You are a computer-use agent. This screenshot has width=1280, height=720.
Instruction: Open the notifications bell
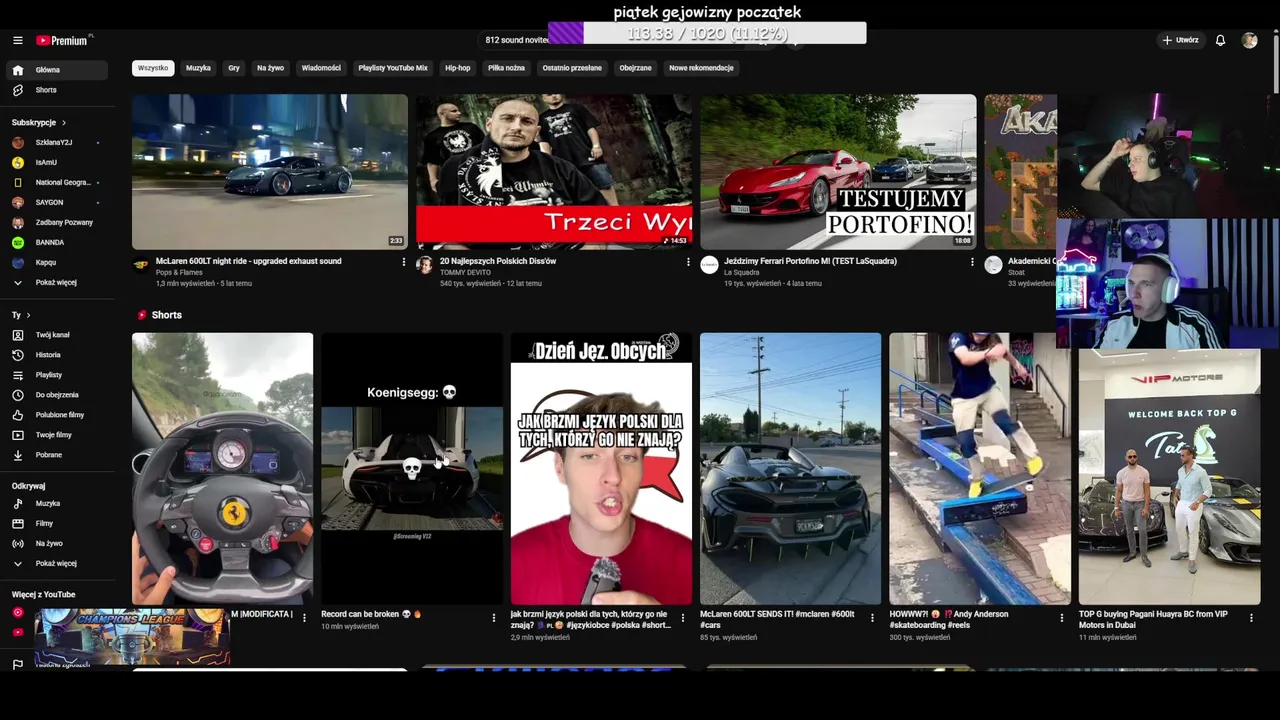[x=1220, y=40]
